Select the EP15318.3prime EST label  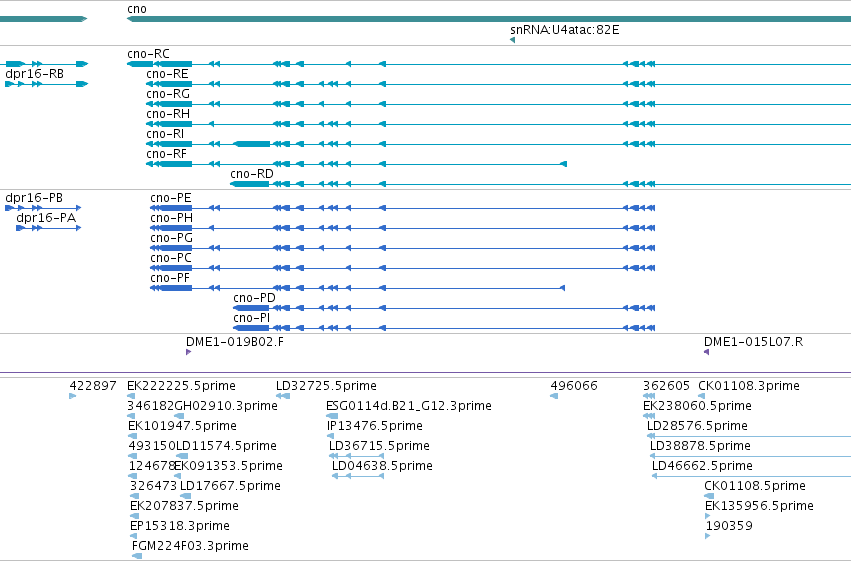180,526
